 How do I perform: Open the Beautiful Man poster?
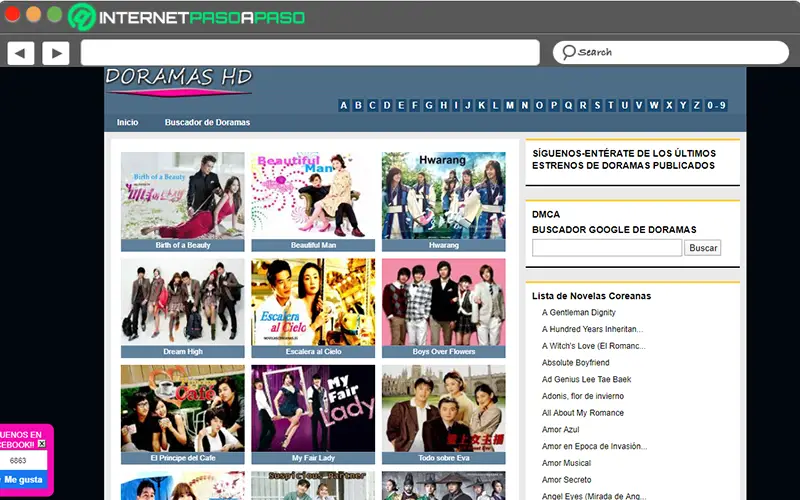click(x=313, y=195)
